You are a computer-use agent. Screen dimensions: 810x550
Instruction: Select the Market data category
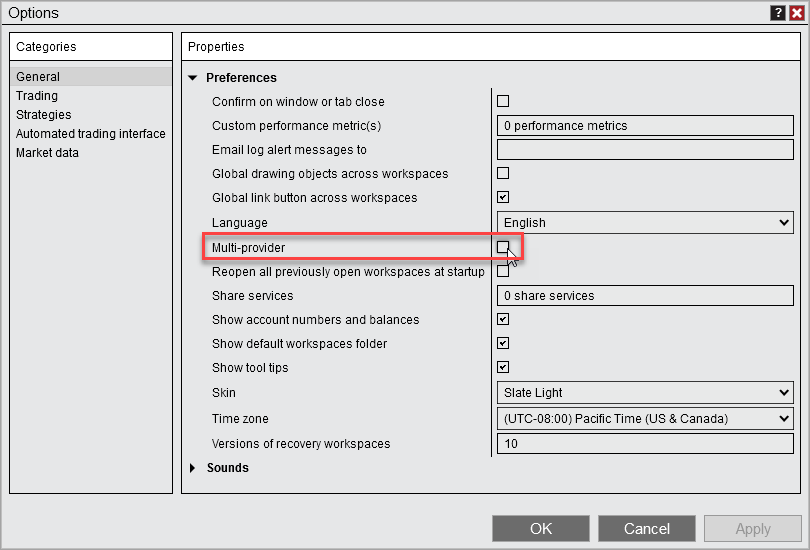[47, 153]
